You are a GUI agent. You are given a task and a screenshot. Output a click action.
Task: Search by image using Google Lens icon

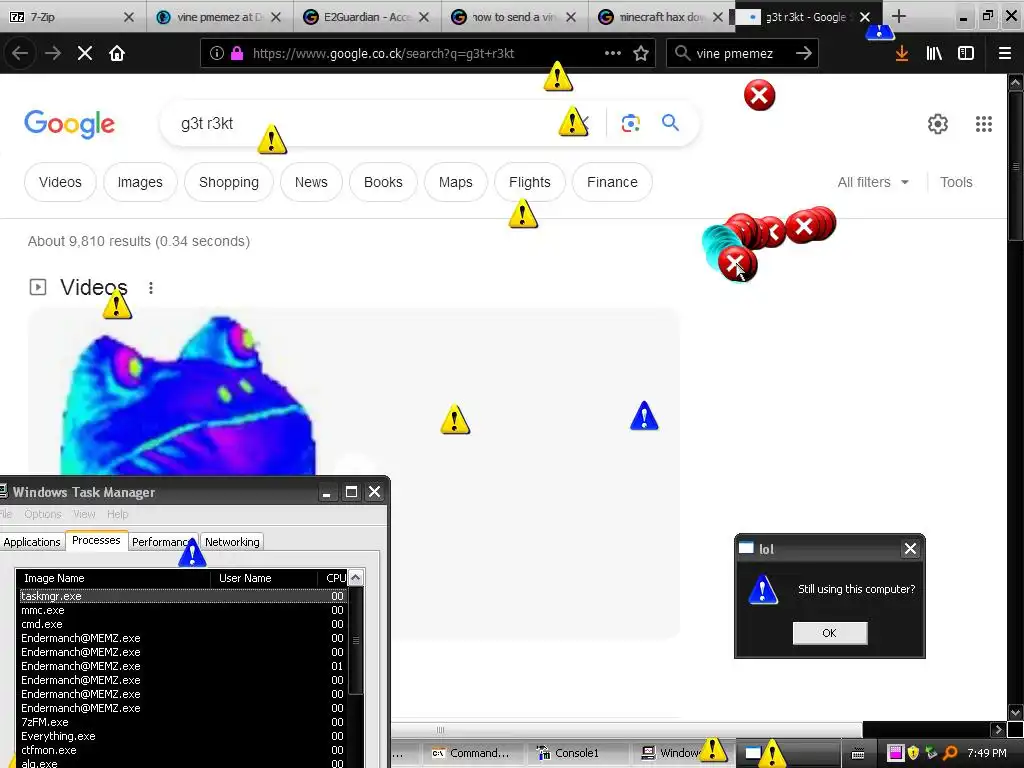tap(631, 123)
